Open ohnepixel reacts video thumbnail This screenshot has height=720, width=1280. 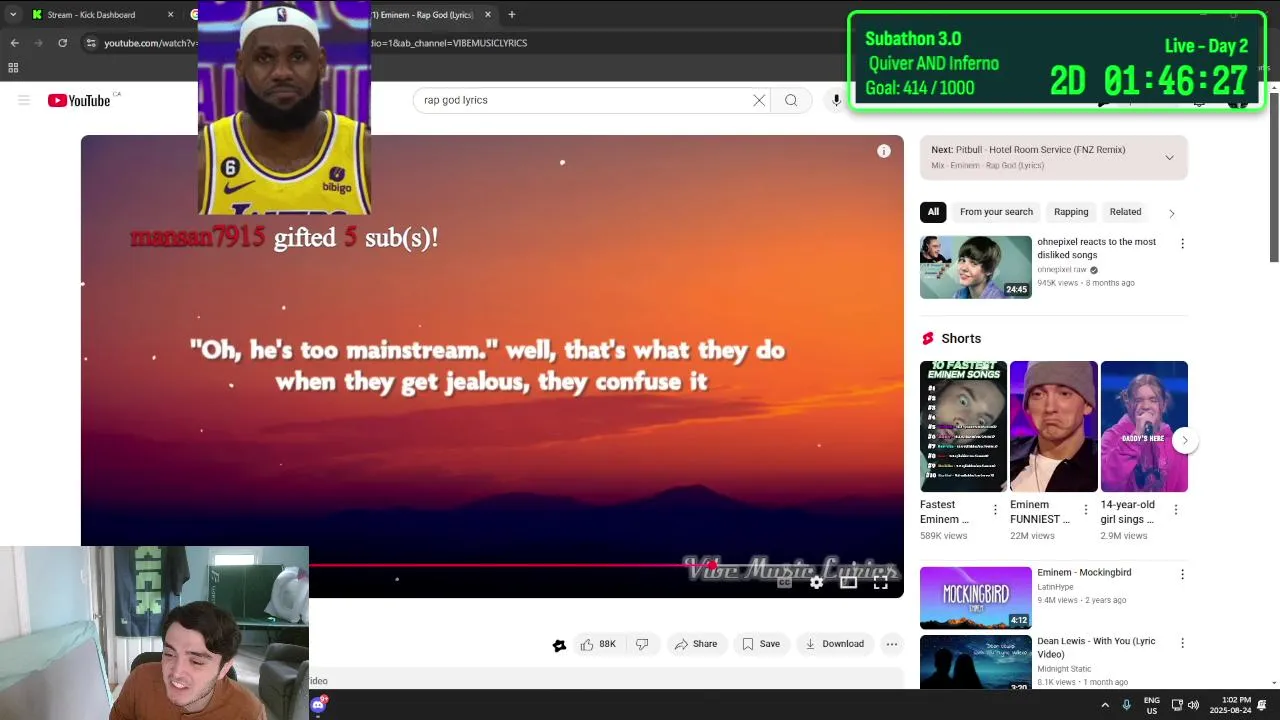(x=976, y=267)
